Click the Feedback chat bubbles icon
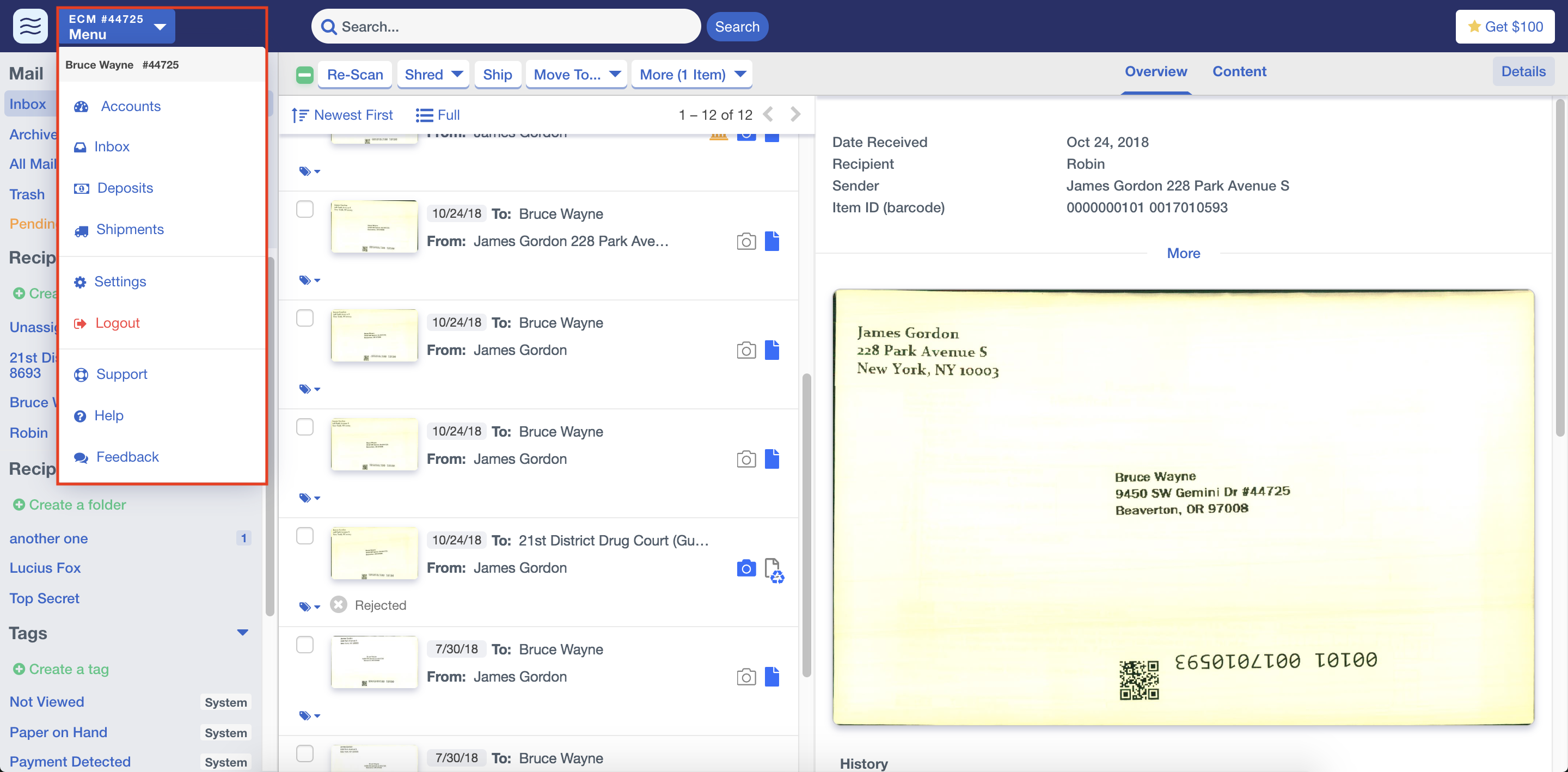 (x=81, y=457)
